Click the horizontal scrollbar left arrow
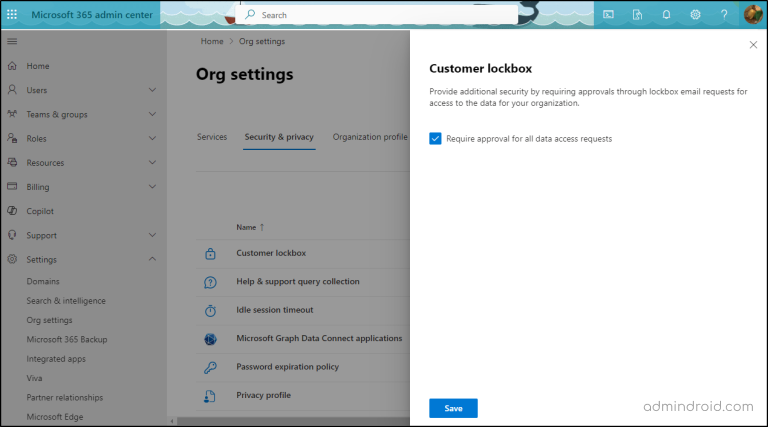 pyautogui.click(x=171, y=421)
